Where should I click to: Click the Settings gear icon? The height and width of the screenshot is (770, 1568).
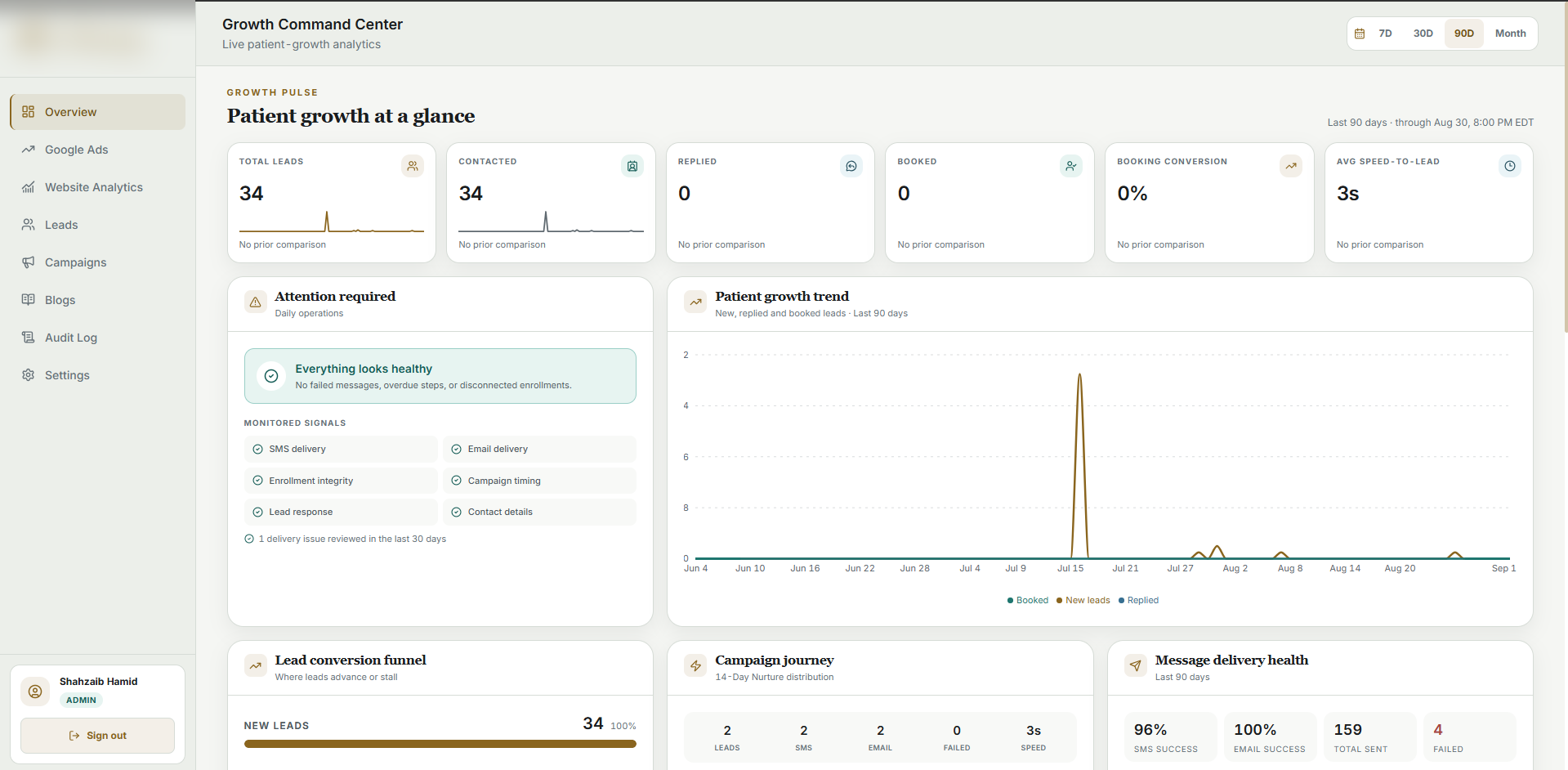click(x=29, y=375)
